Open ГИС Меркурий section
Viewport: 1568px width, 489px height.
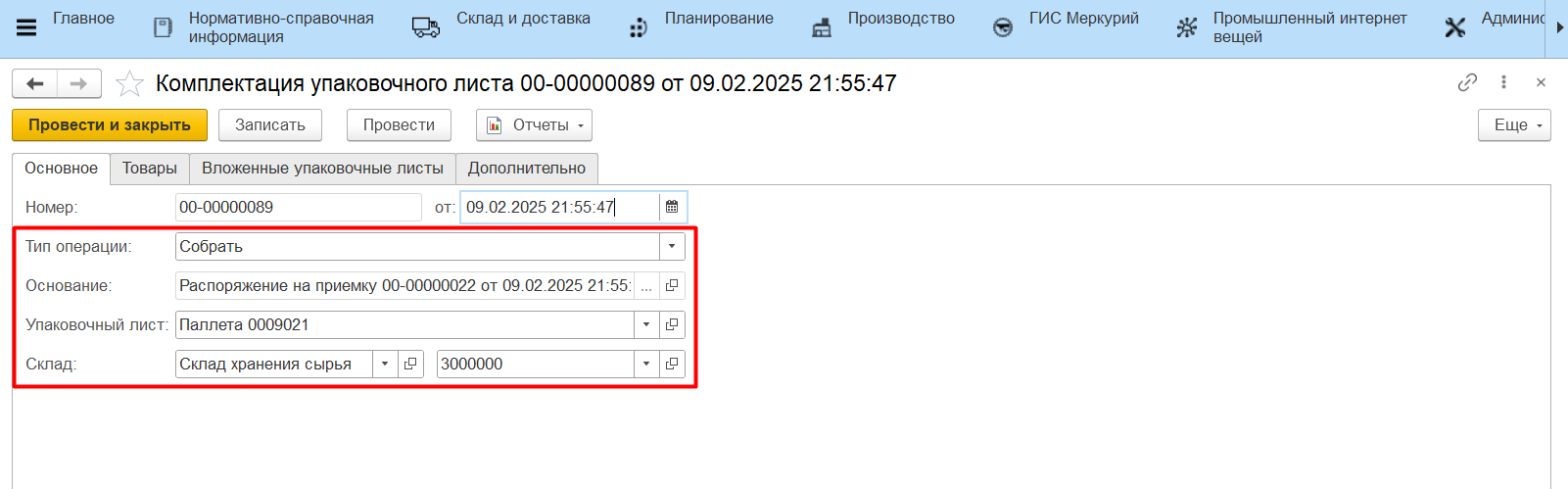click(x=1084, y=19)
